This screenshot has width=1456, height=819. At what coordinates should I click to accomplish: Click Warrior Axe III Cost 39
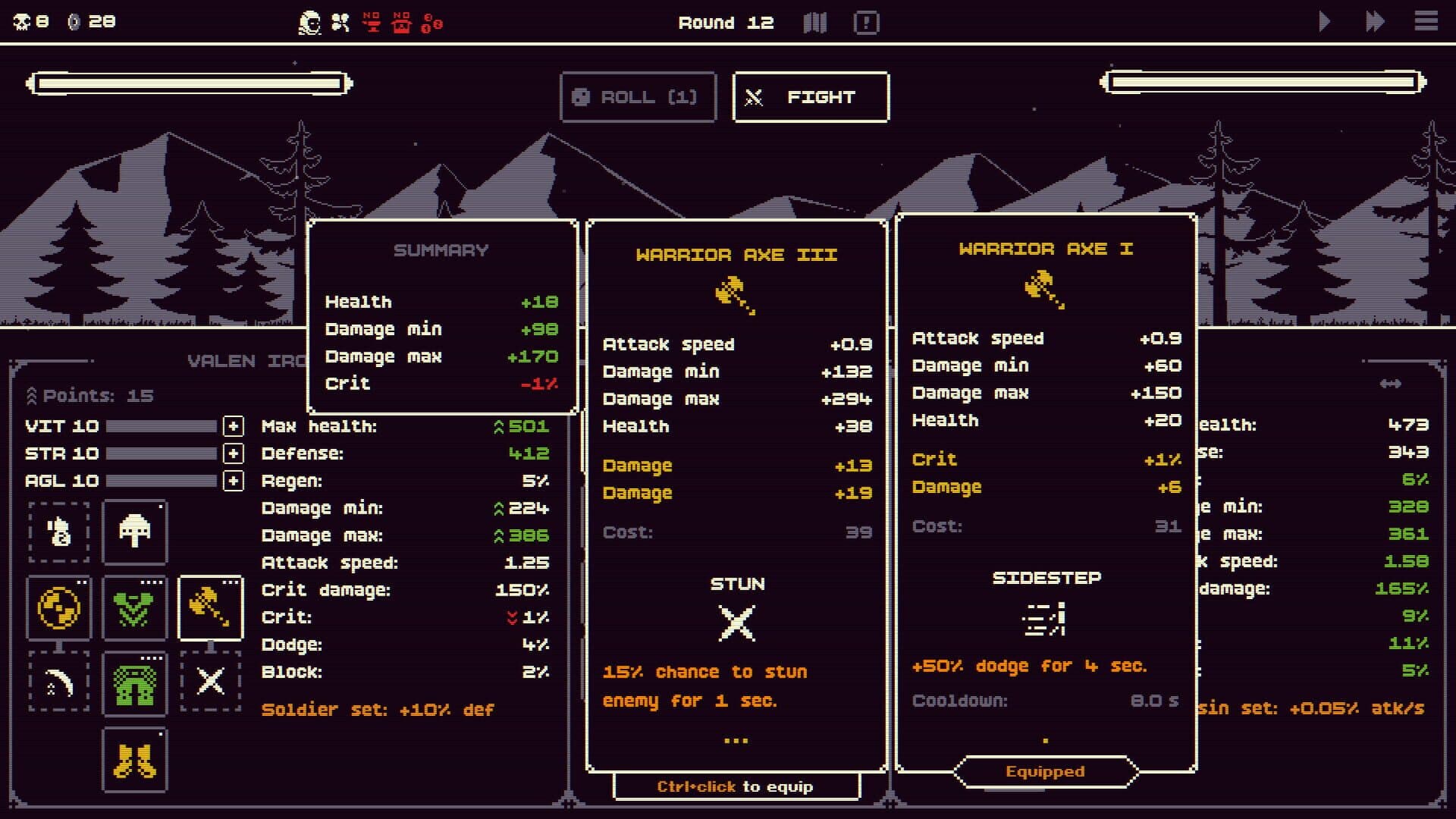click(x=737, y=532)
